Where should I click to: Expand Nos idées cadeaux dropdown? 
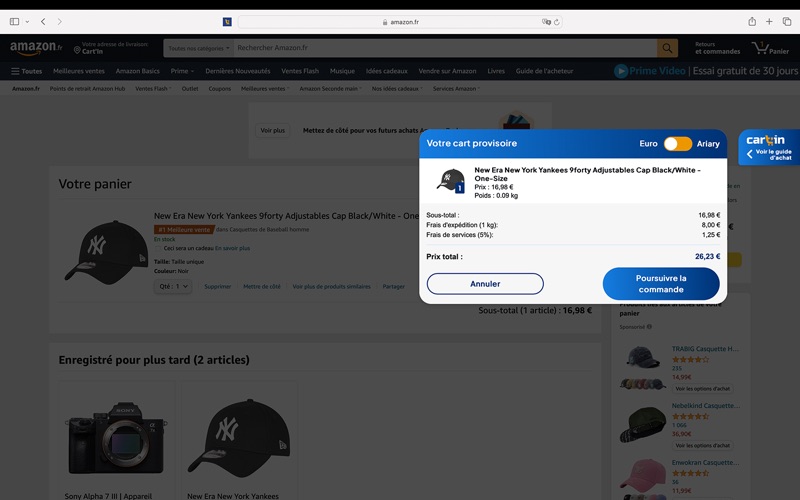point(397,88)
